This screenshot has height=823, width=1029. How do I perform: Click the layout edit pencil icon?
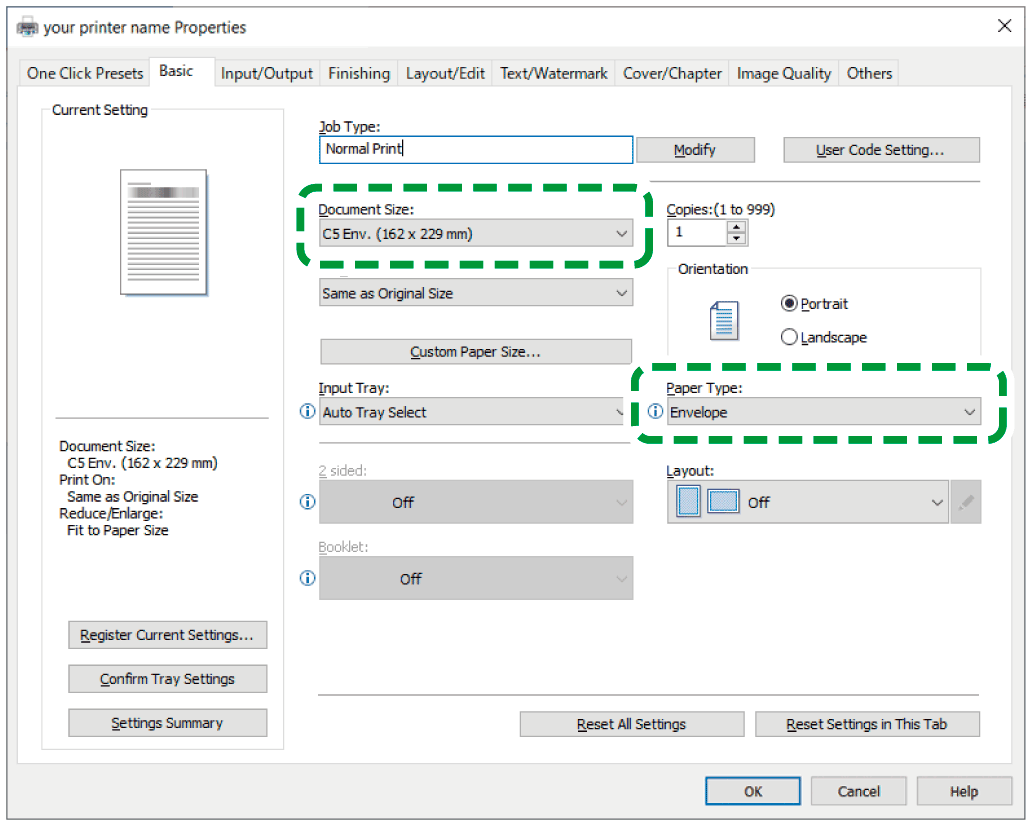pyautogui.click(x=965, y=503)
